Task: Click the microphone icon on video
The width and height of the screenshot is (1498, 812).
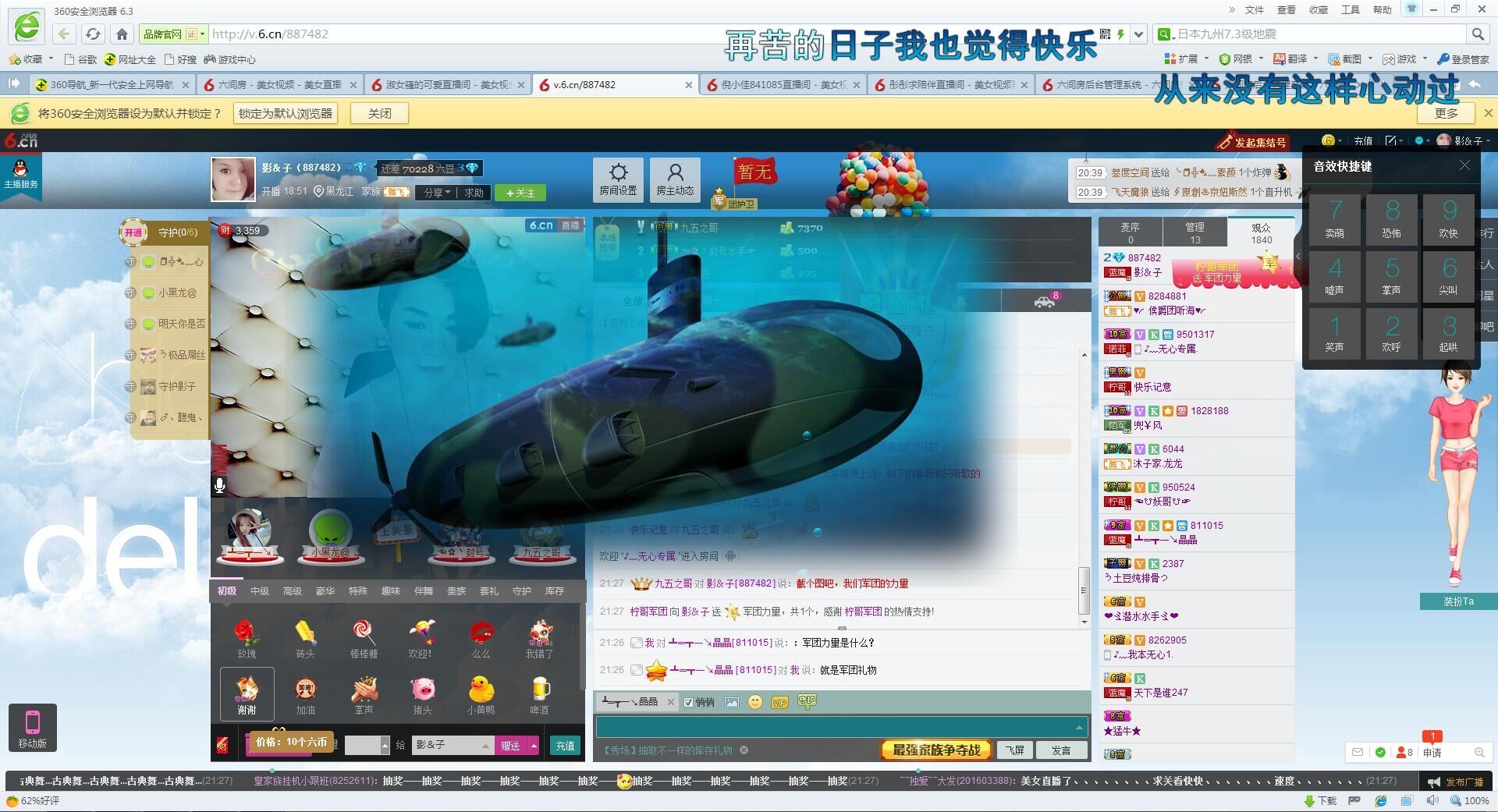Action: click(220, 486)
